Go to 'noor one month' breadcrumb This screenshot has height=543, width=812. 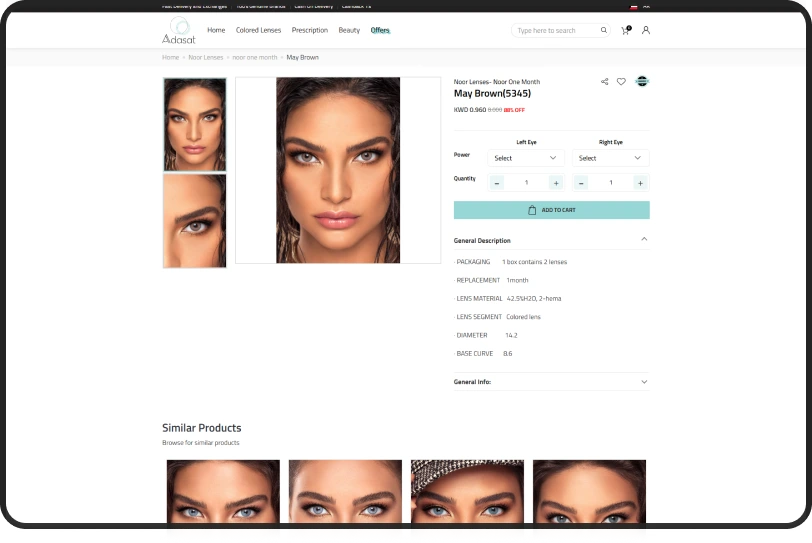pos(255,57)
